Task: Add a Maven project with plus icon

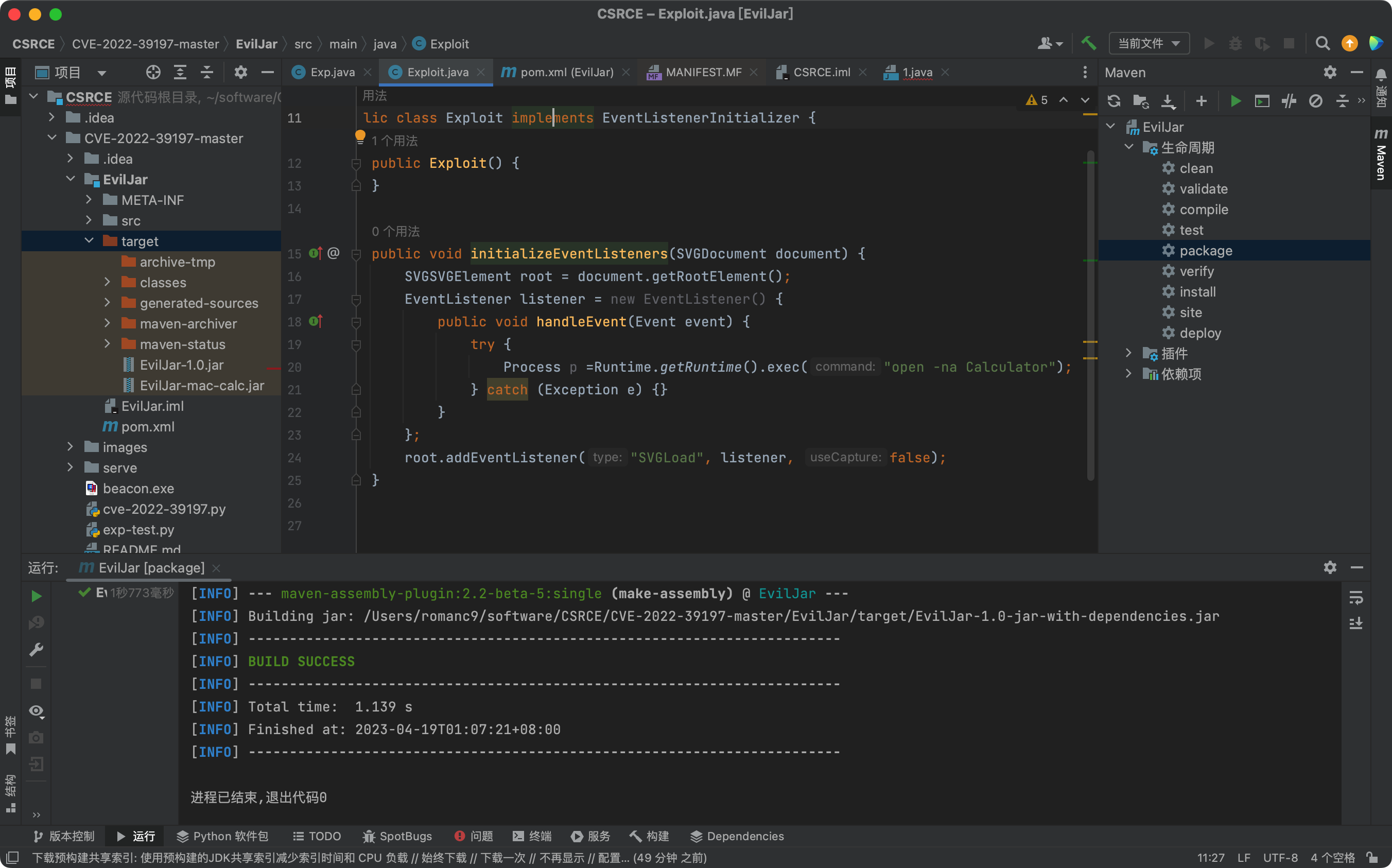Action: [1202, 101]
